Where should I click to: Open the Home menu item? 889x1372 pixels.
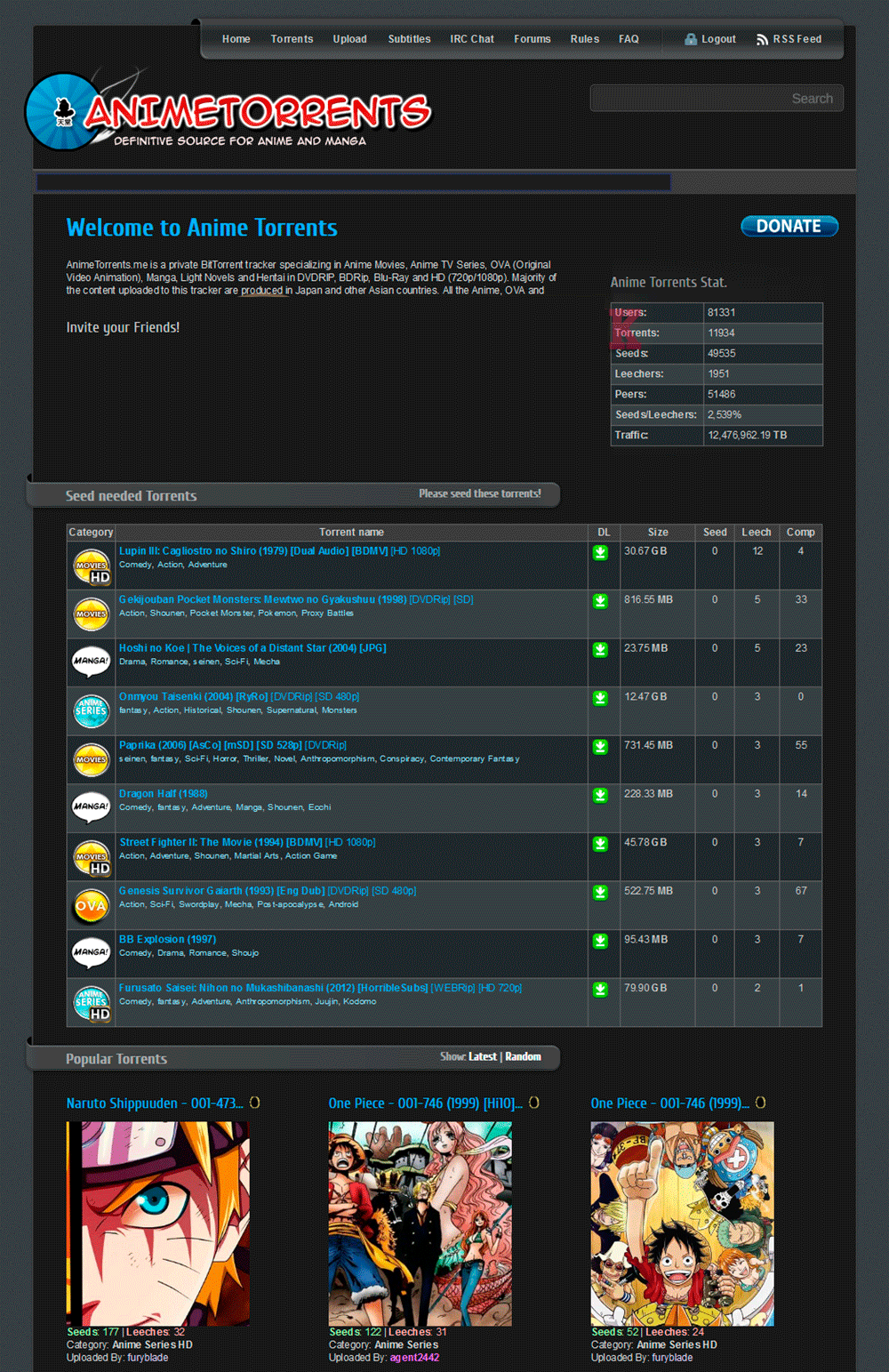236,39
